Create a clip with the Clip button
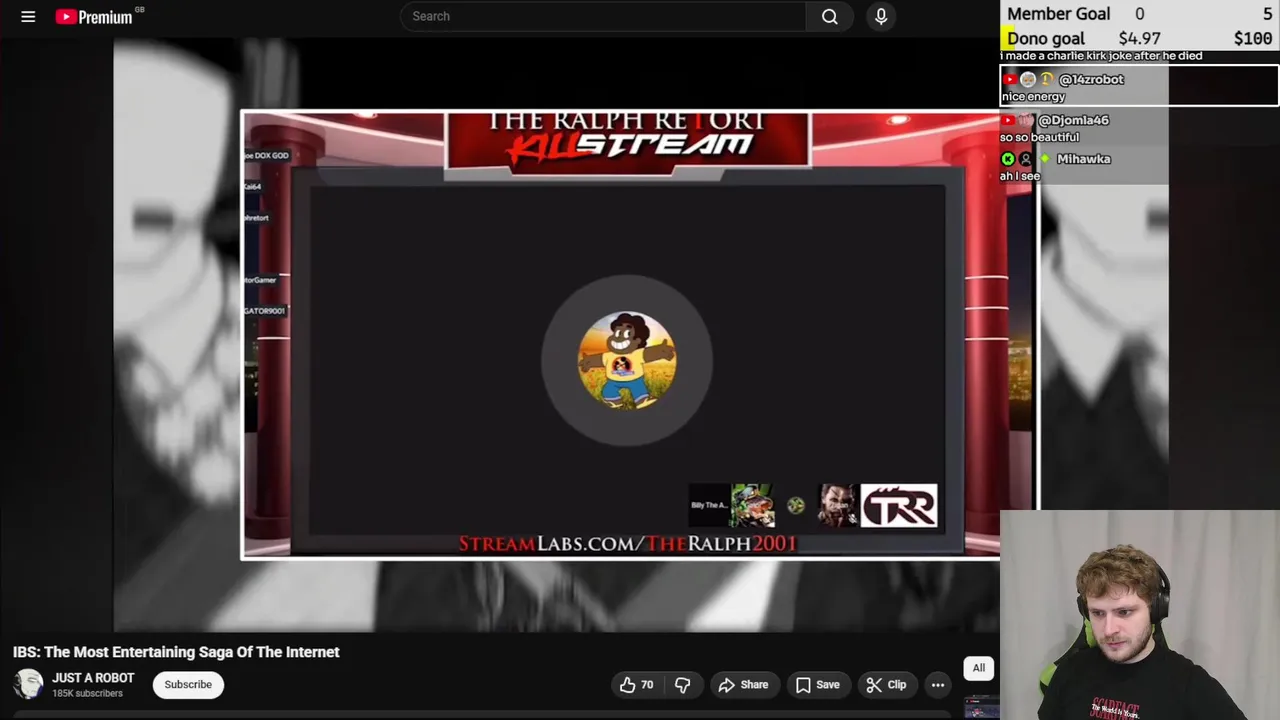The height and width of the screenshot is (720, 1280). [x=886, y=685]
